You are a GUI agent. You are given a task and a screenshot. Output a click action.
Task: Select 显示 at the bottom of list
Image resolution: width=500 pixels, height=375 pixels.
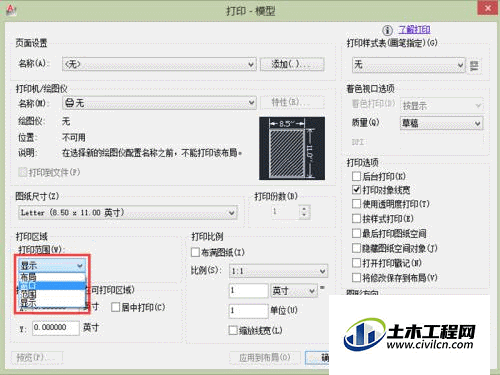coord(52,303)
